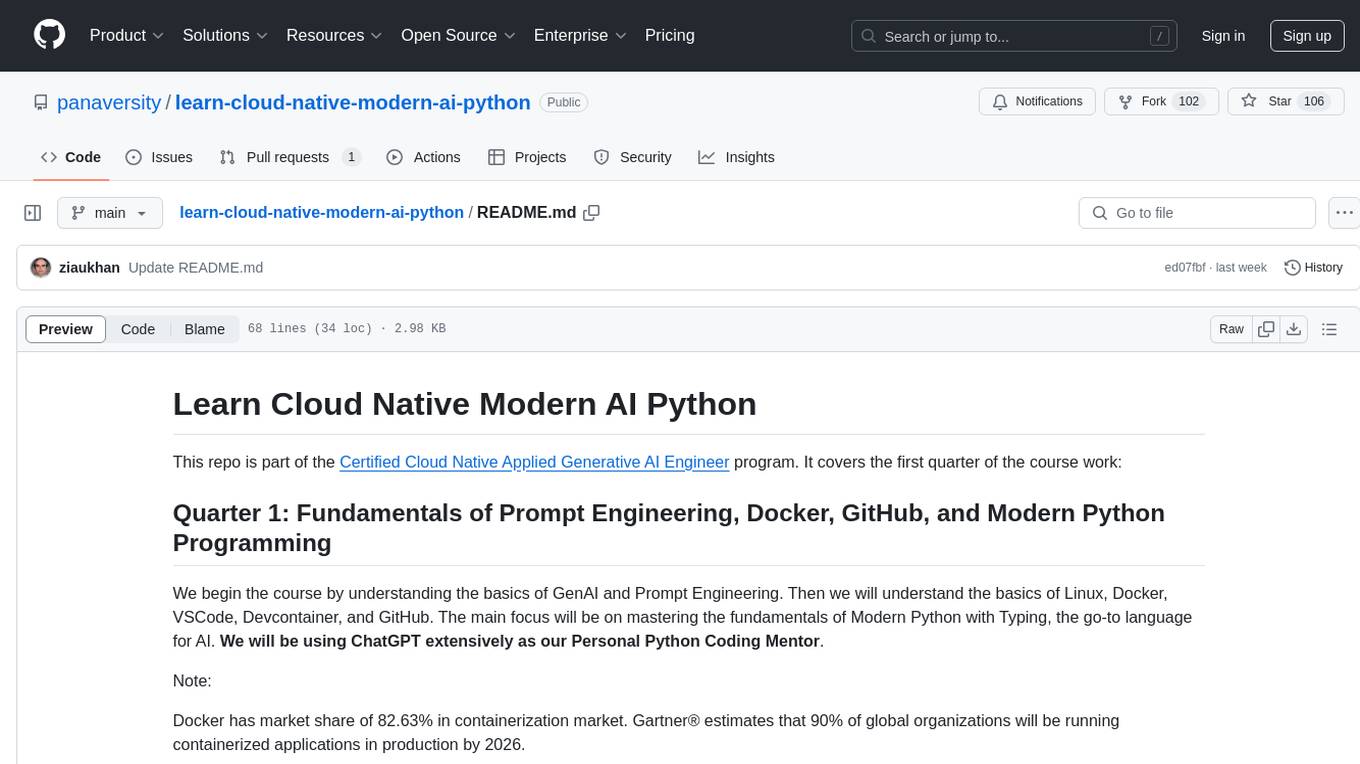This screenshot has width=1360, height=764.
Task: Open the panaversity owner profile
Action: click(x=109, y=102)
